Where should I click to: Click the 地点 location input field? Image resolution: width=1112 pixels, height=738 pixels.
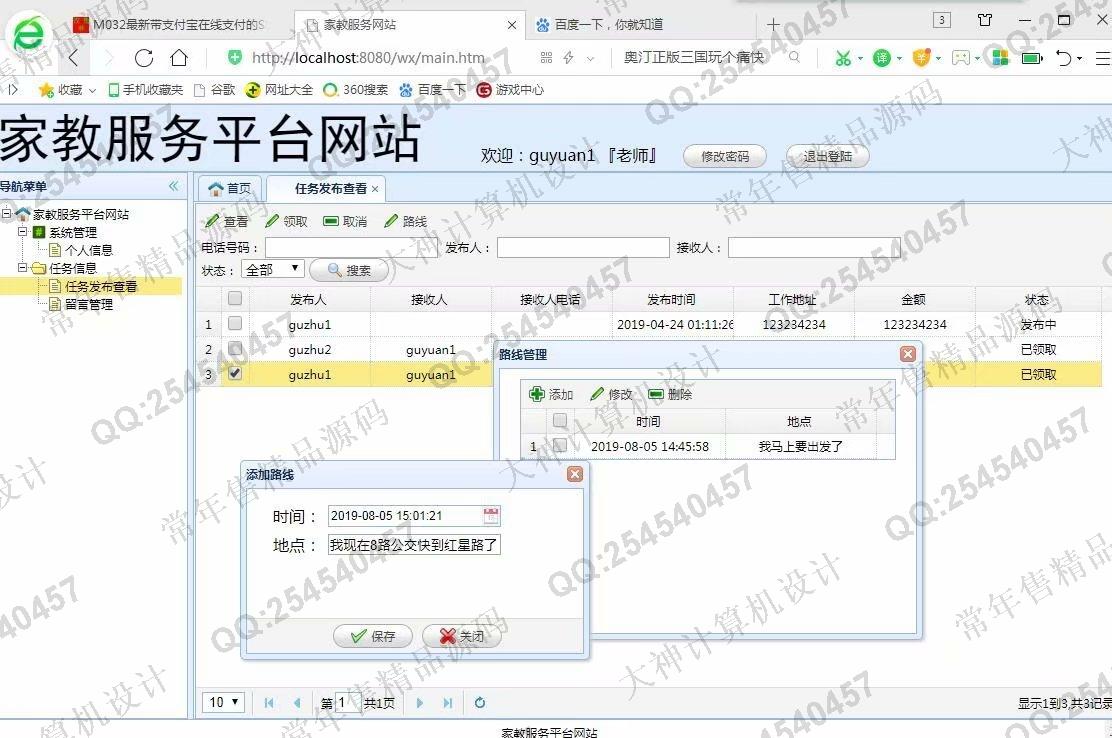414,545
